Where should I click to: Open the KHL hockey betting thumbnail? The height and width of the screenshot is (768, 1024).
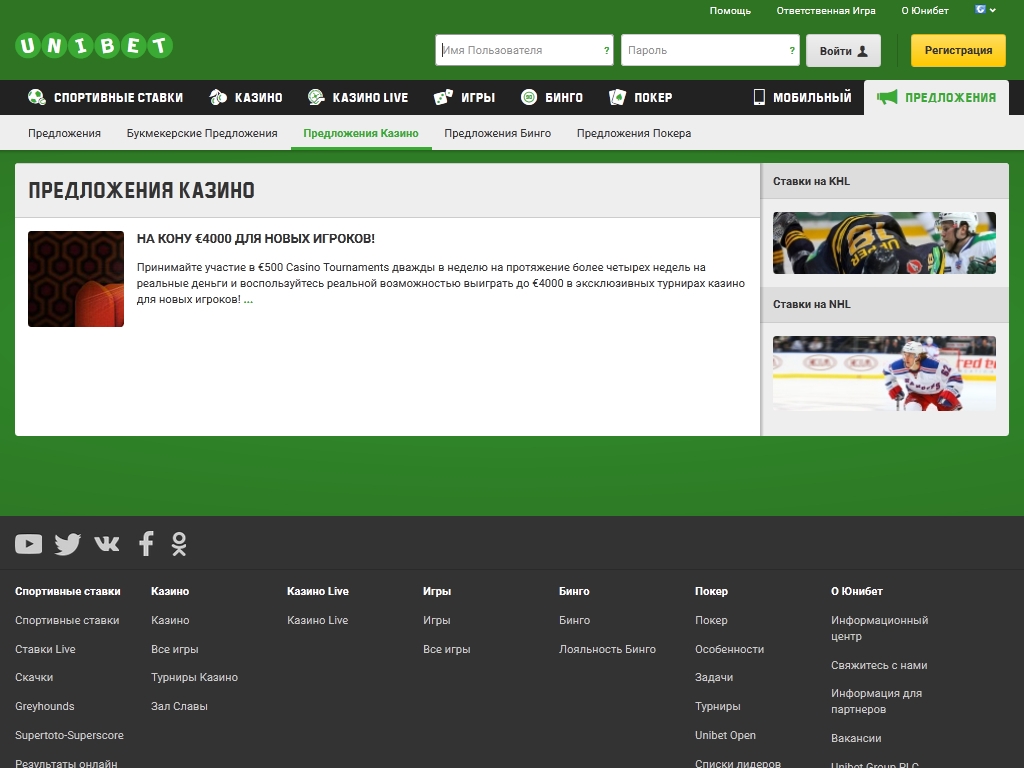[x=884, y=243]
